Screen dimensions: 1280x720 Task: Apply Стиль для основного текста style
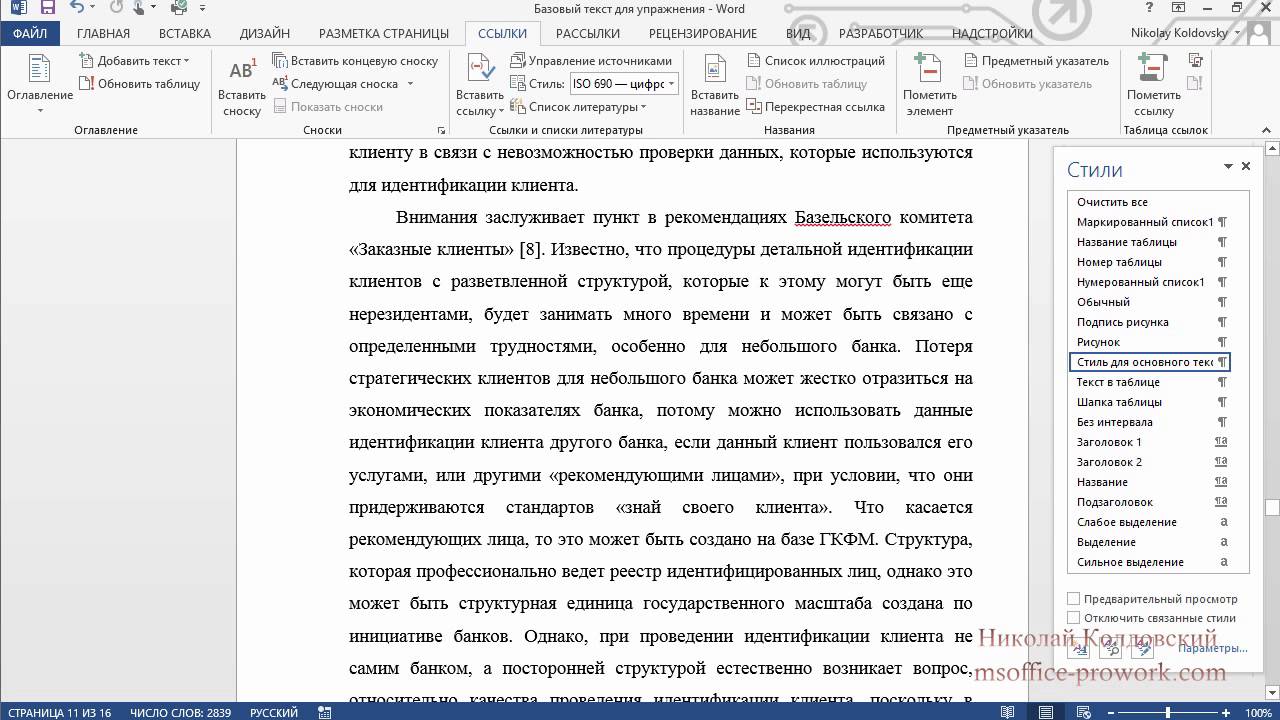point(1150,362)
